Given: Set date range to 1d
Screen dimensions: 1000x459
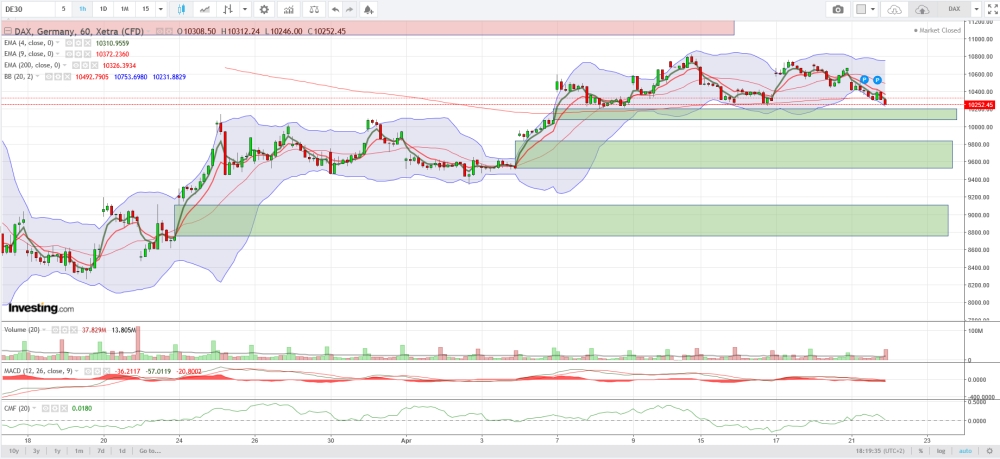Looking at the screenshot, I should click(x=122, y=451).
